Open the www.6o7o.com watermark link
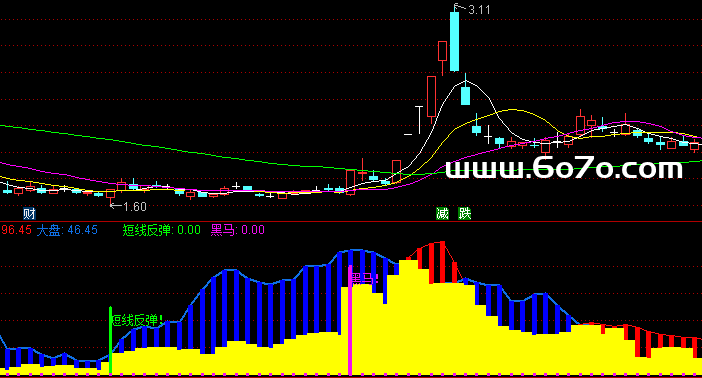Viewport: 702px width, 378px height. tap(564, 168)
